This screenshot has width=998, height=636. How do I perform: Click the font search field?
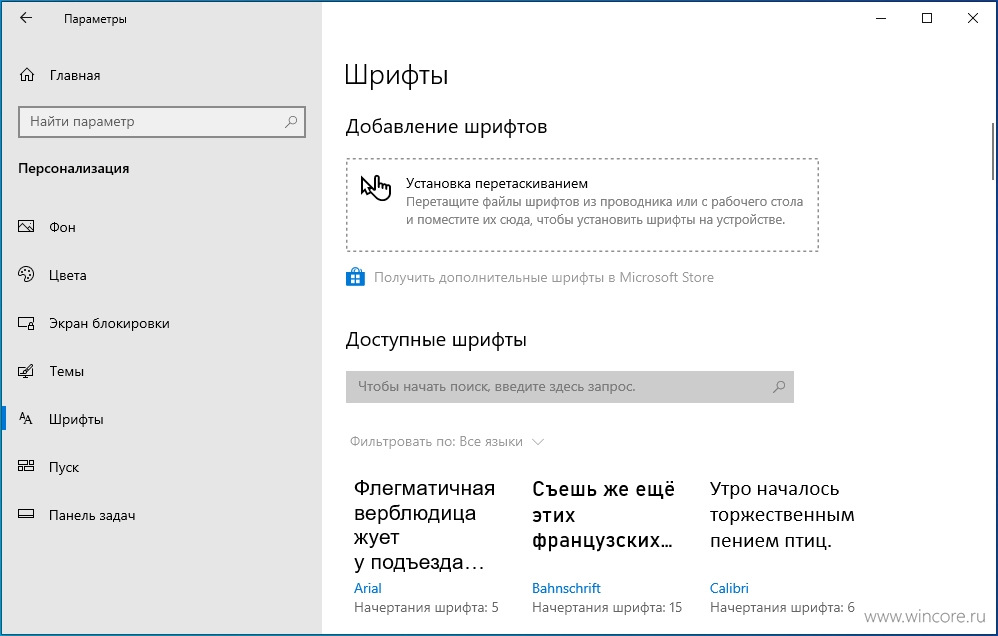click(x=570, y=386)
